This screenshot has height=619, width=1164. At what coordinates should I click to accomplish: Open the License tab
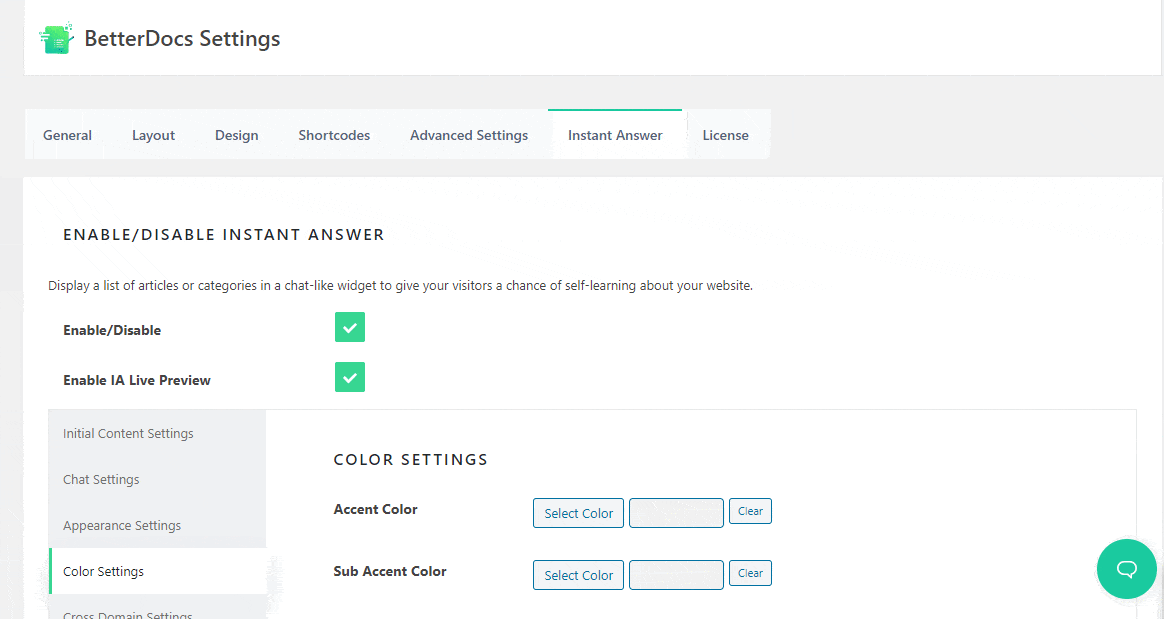pyautogui.click(x=725, y=135)
